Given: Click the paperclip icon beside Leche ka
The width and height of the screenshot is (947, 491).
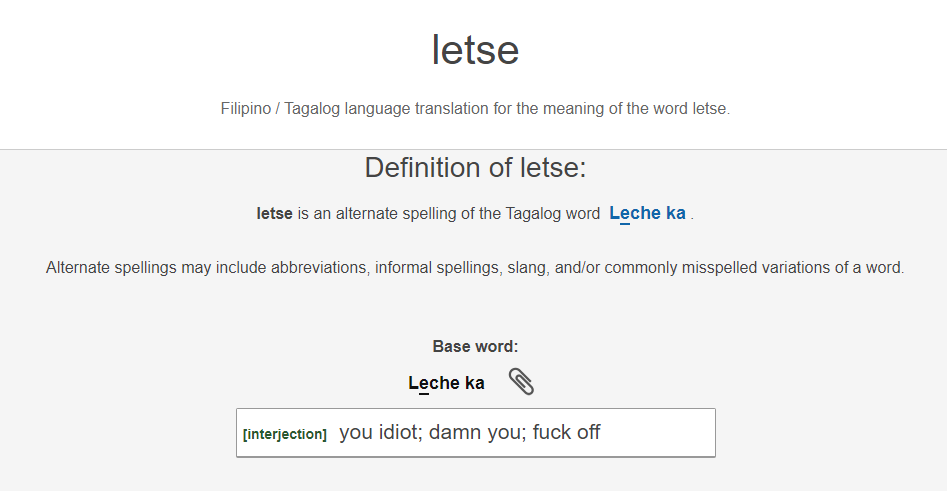Looking at the screenshot, I should point(521,382).
